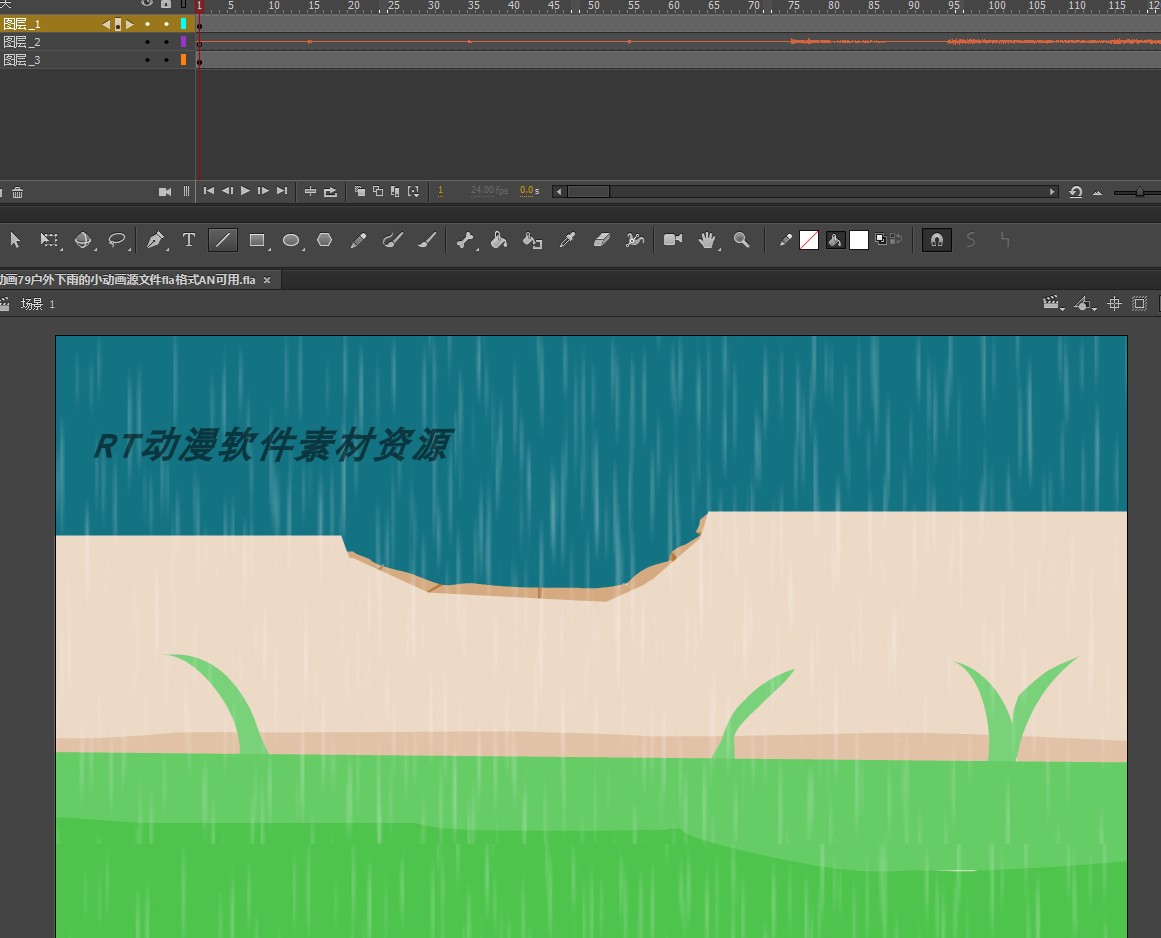
Task: Select the Eraser tool
Action: tap(601, 240)
